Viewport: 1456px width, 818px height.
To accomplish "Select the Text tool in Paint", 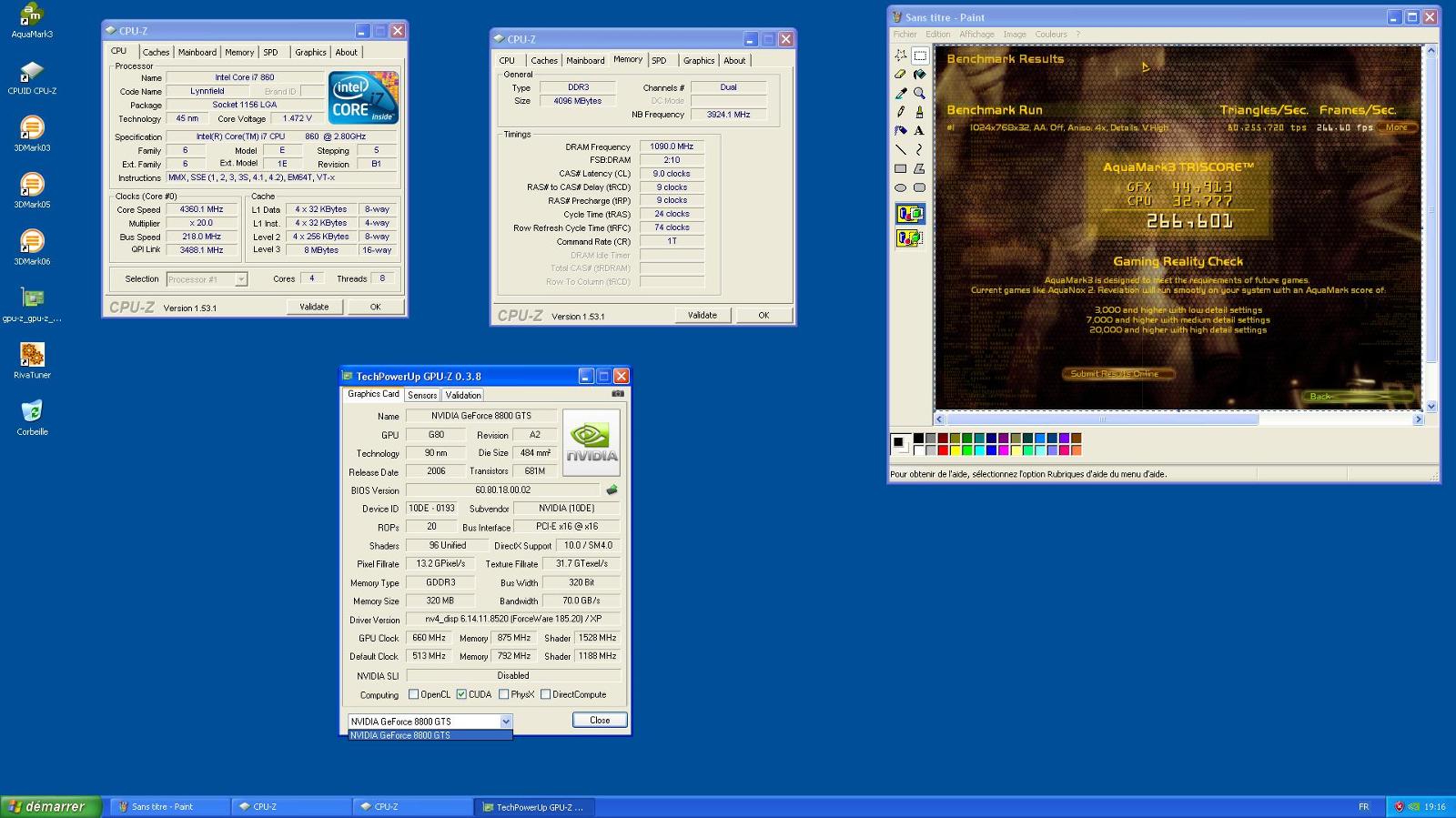I will (919, 130).
